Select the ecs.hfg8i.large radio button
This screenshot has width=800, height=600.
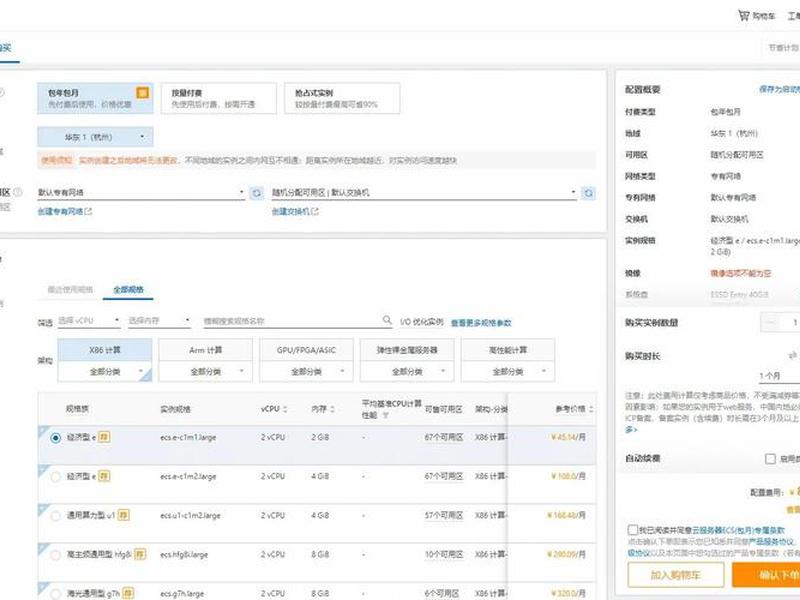pos(56,555)
